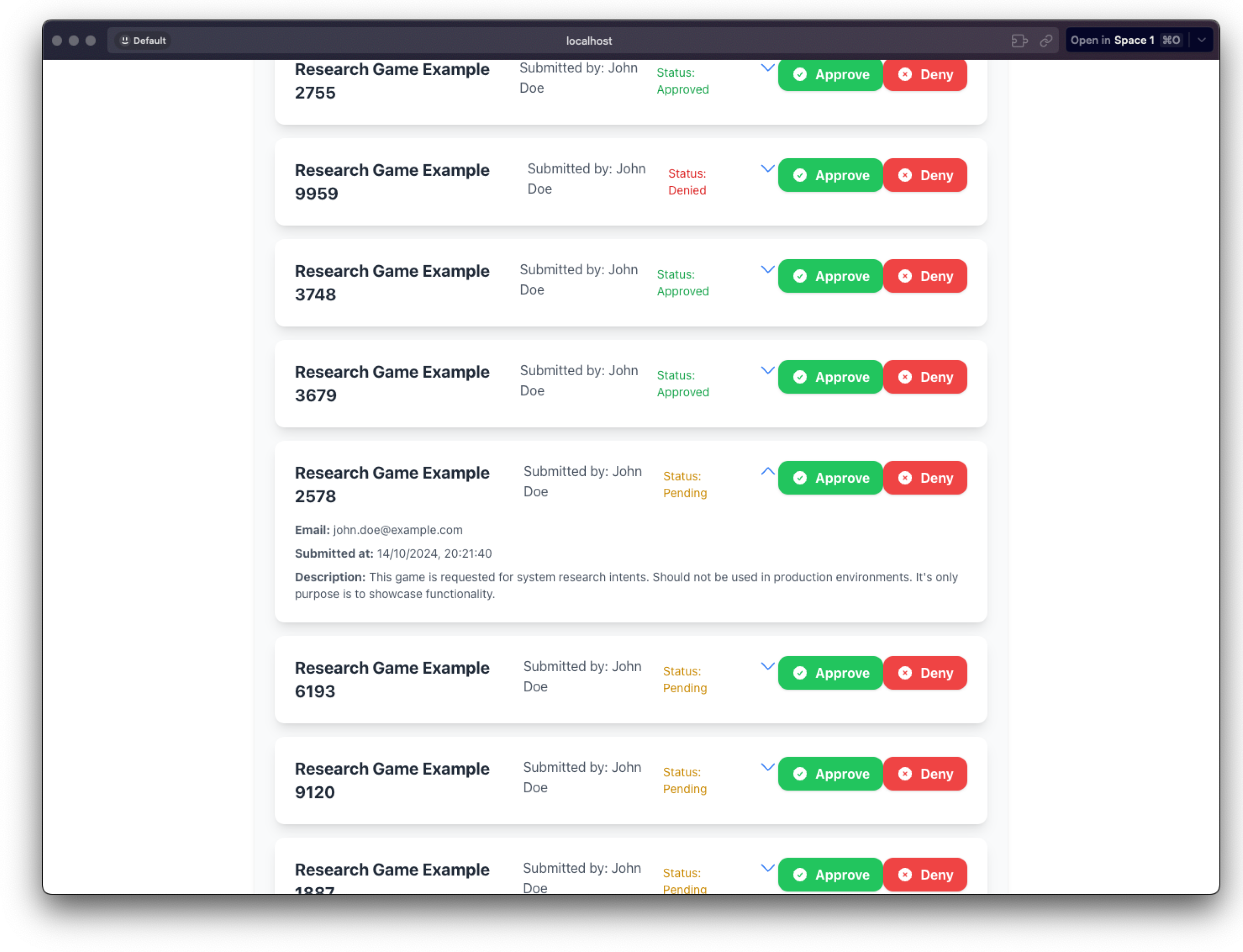
Task: Click checkmark icon on Approve for Example 9959
Action: [x=800, y=175]
